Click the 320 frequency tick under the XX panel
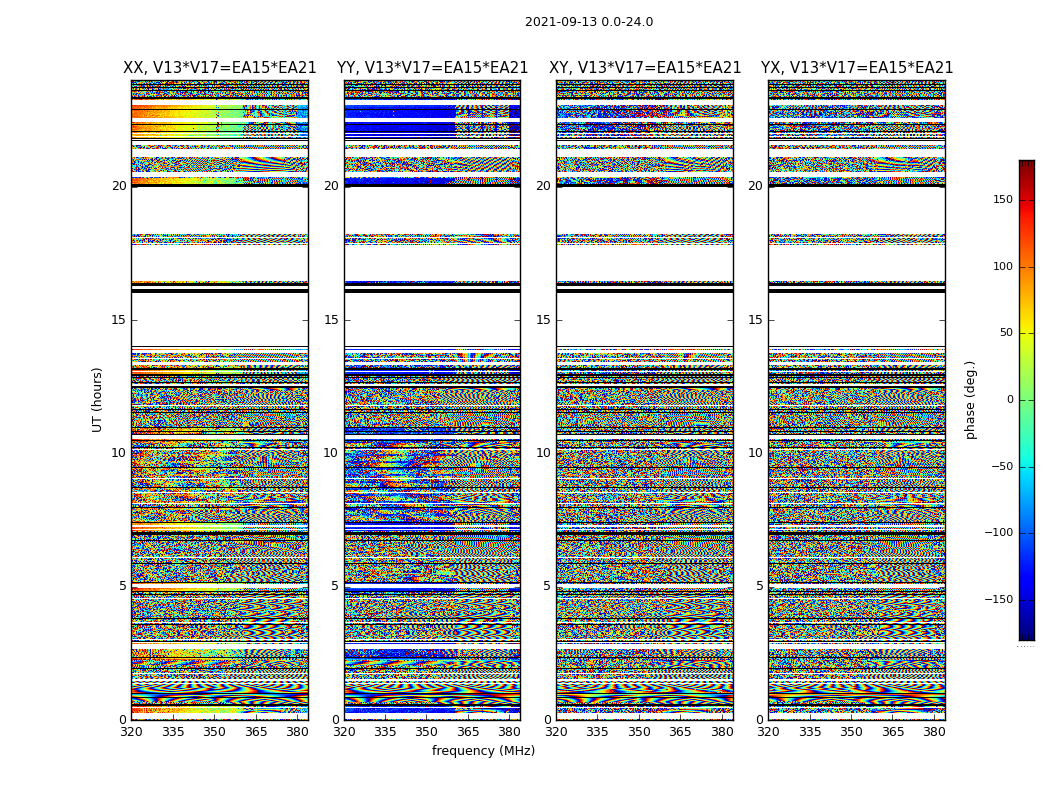The width and height of the screenshot is (1050, 800). pyautogui.click(x=131, y=732)
